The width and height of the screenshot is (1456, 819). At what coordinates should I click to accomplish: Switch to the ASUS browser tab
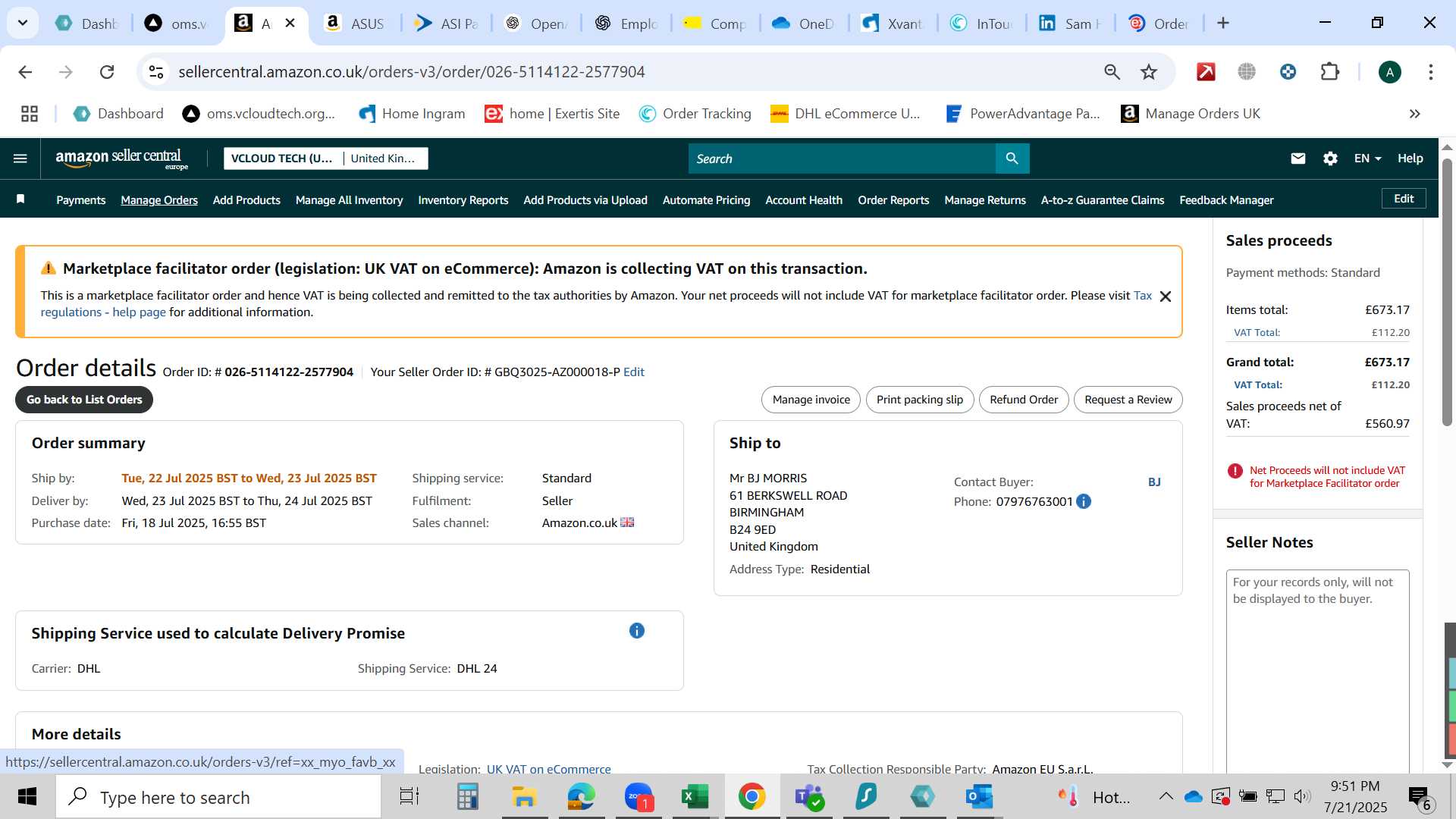click(355, 23)
